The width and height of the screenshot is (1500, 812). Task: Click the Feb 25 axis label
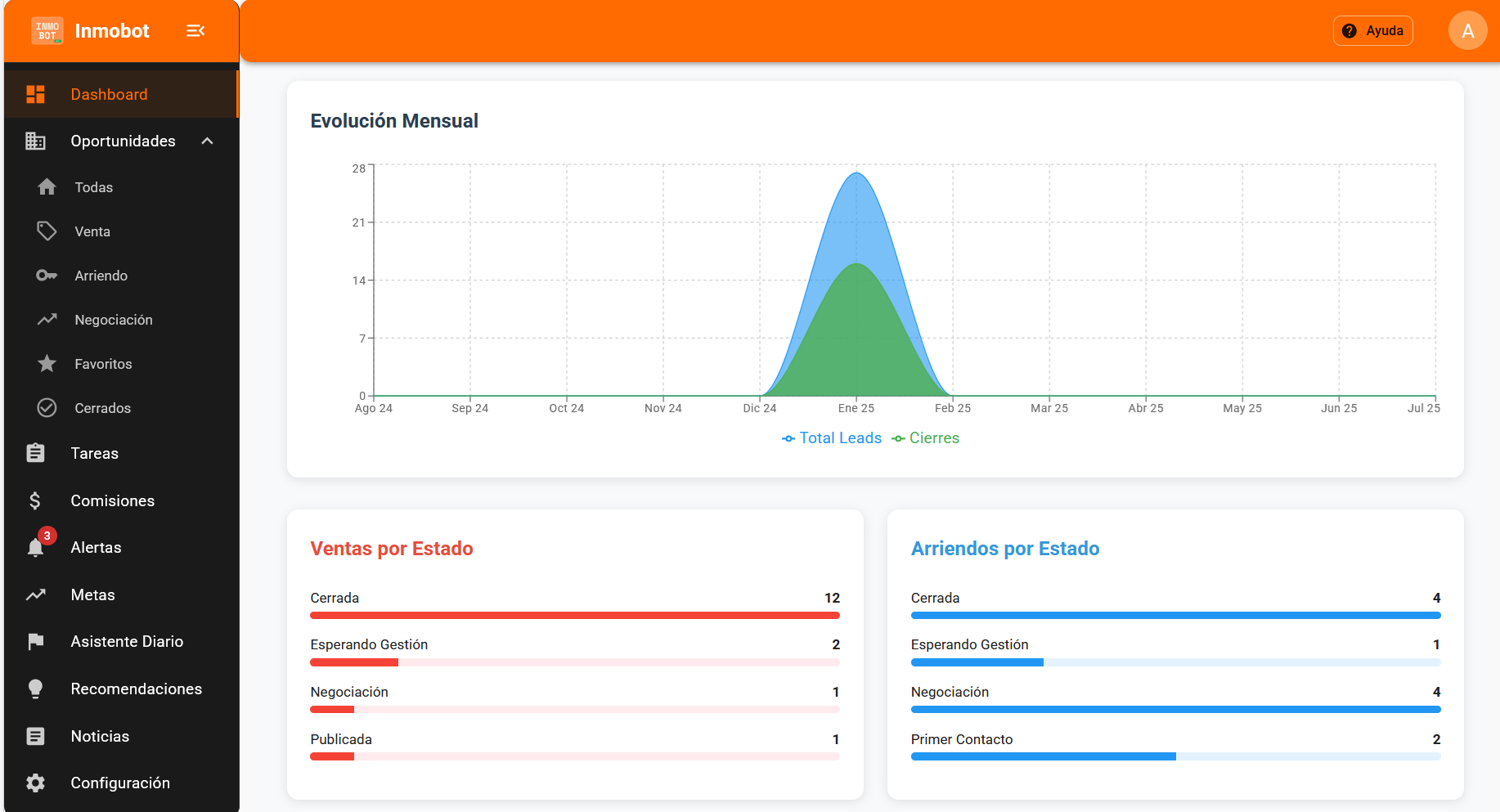(x=953, y=408)
